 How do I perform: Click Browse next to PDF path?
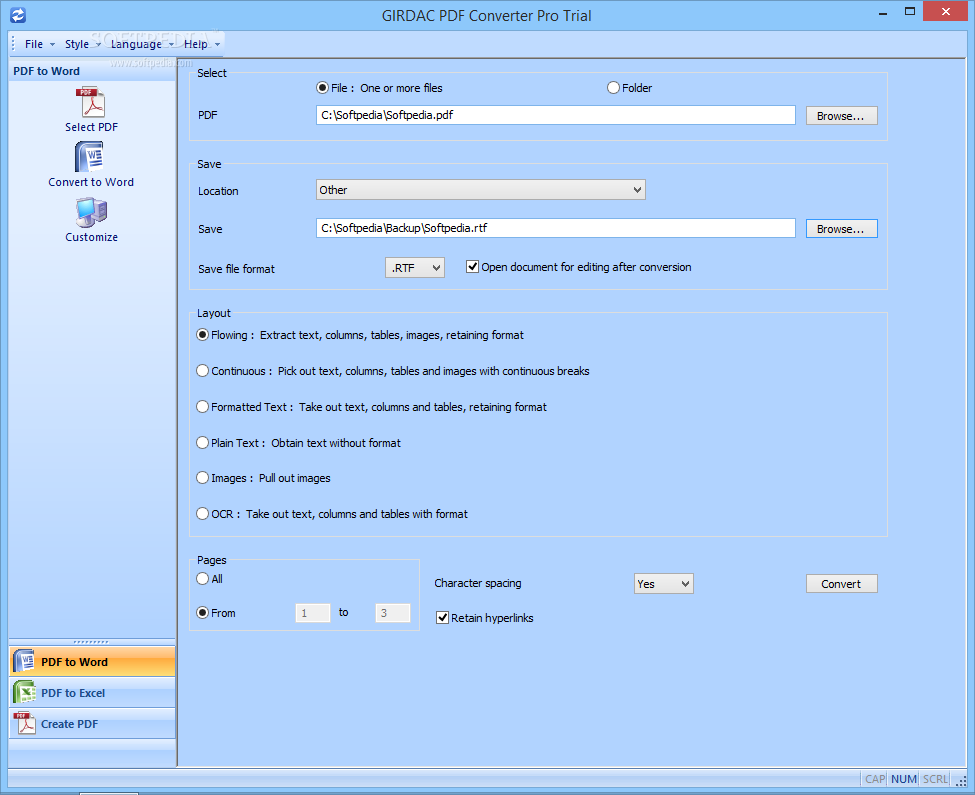(841, 116)
